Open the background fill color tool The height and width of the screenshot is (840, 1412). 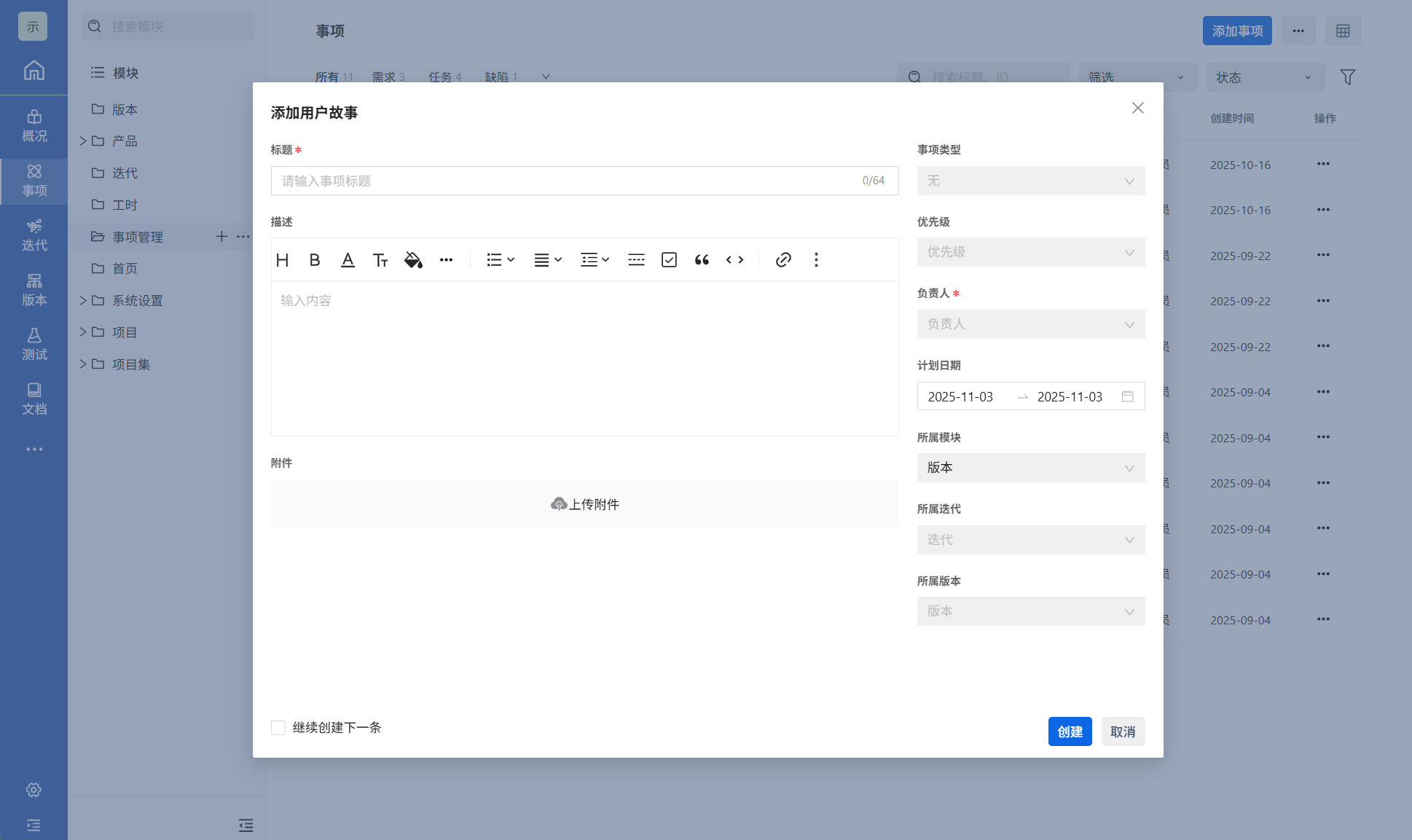tap(413, 260)
